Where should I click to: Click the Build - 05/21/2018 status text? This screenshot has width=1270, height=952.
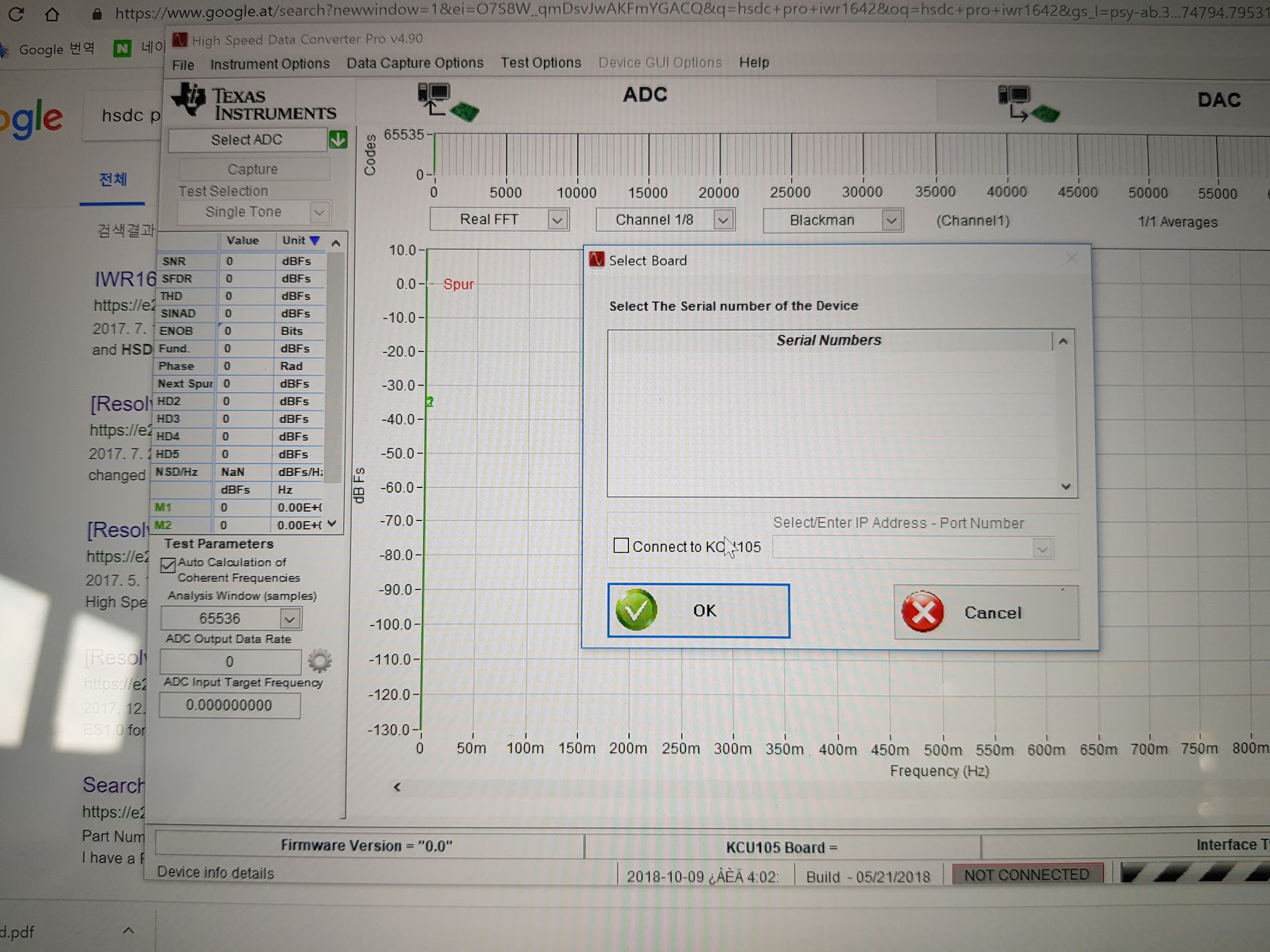(x=868, y=876)
